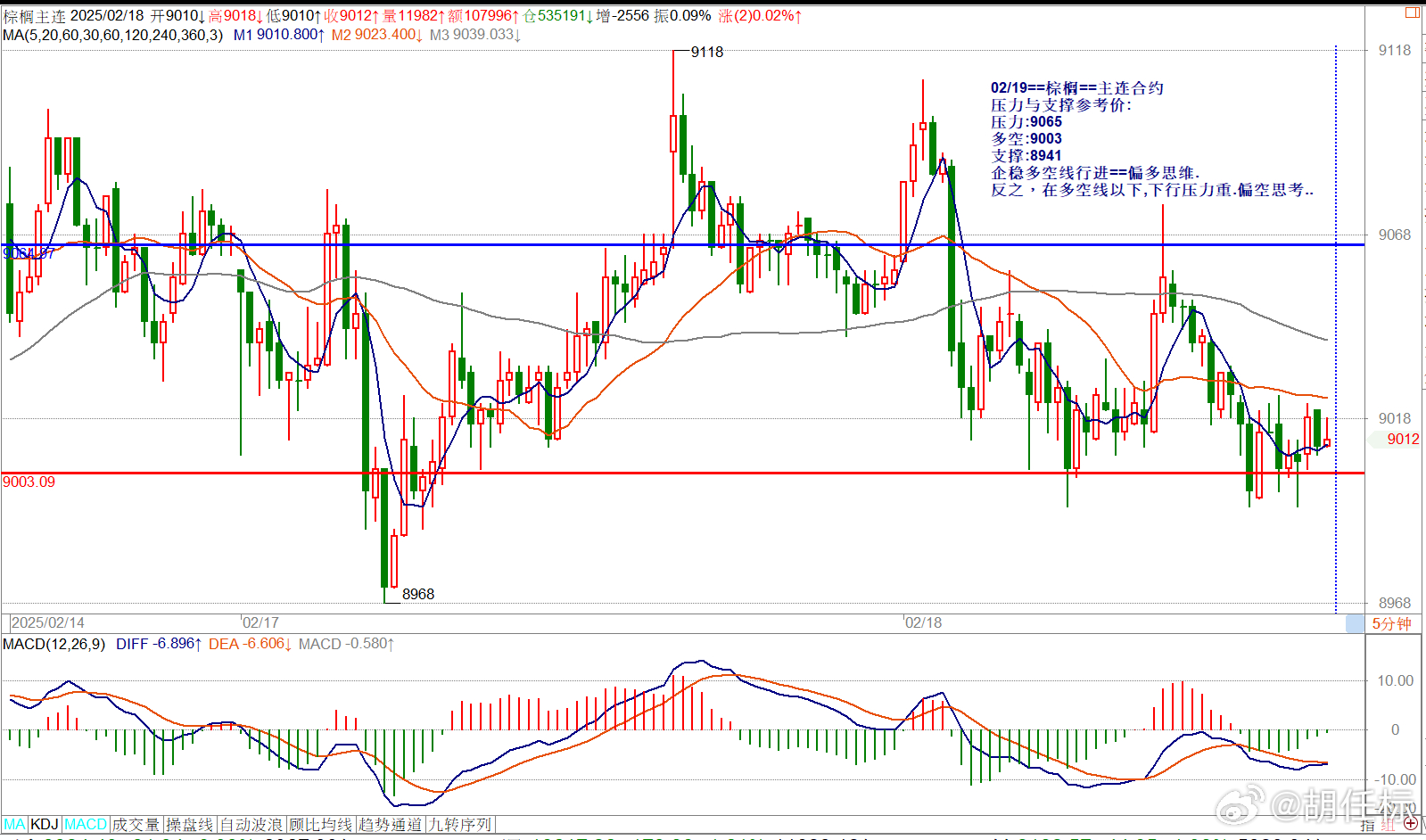Viewport: 1426px width, 840px height.
Task: Click the 棕榈主连 contract name in header
Action: point(35,16)
